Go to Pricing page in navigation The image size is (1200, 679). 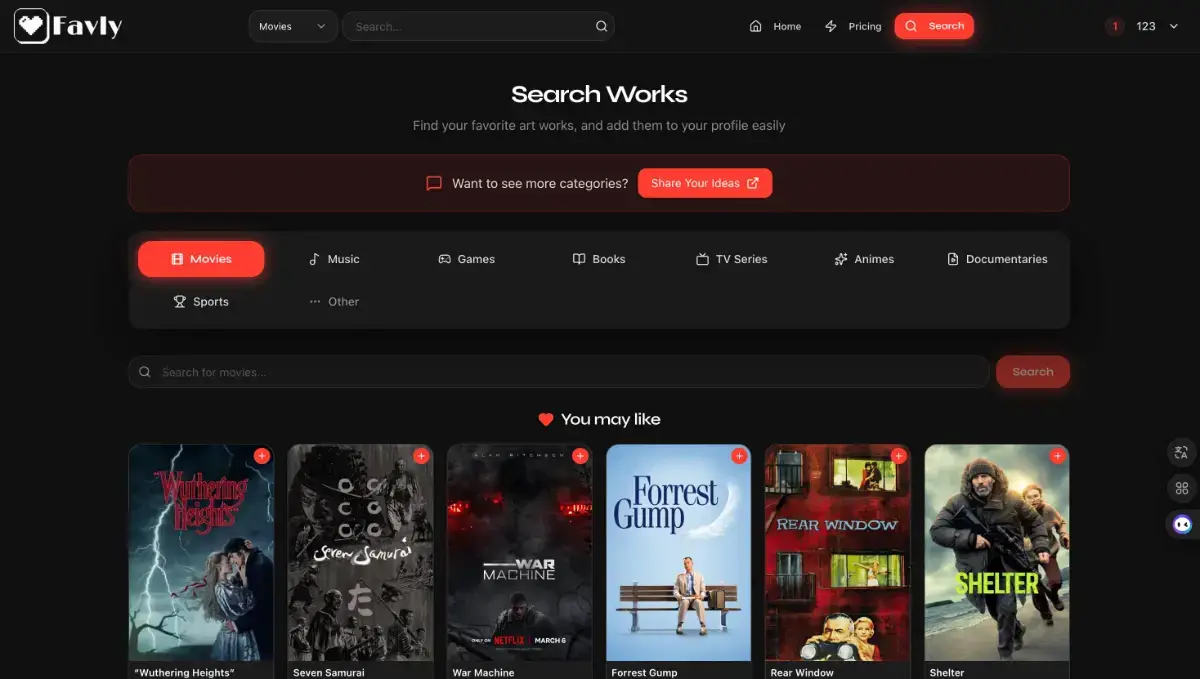853,27
